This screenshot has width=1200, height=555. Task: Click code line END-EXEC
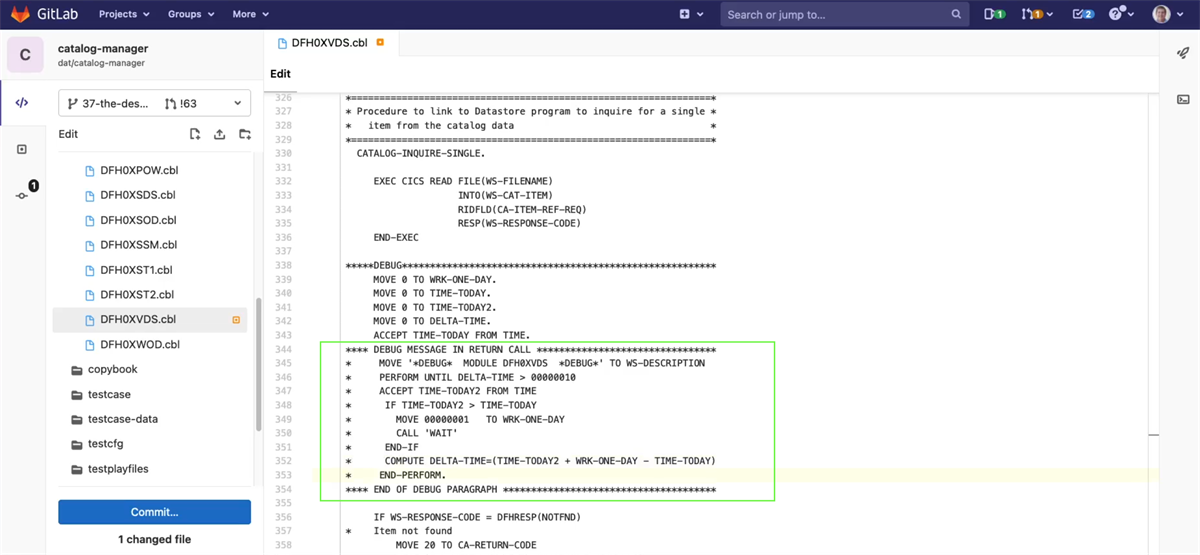point(396,238)
